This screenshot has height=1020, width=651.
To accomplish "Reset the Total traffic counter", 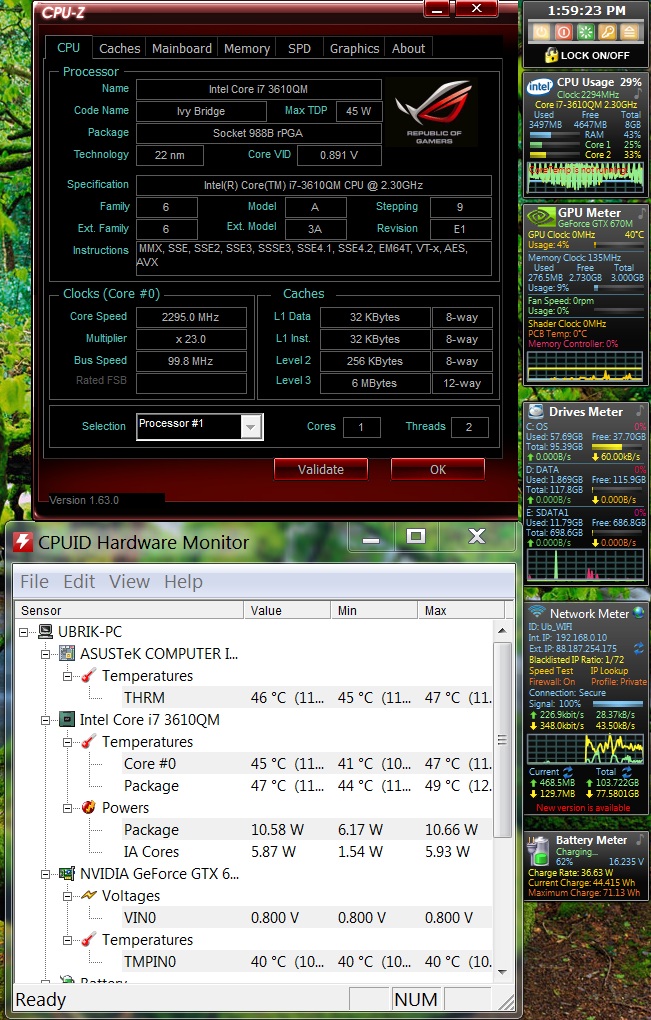I will pos(628,772).
